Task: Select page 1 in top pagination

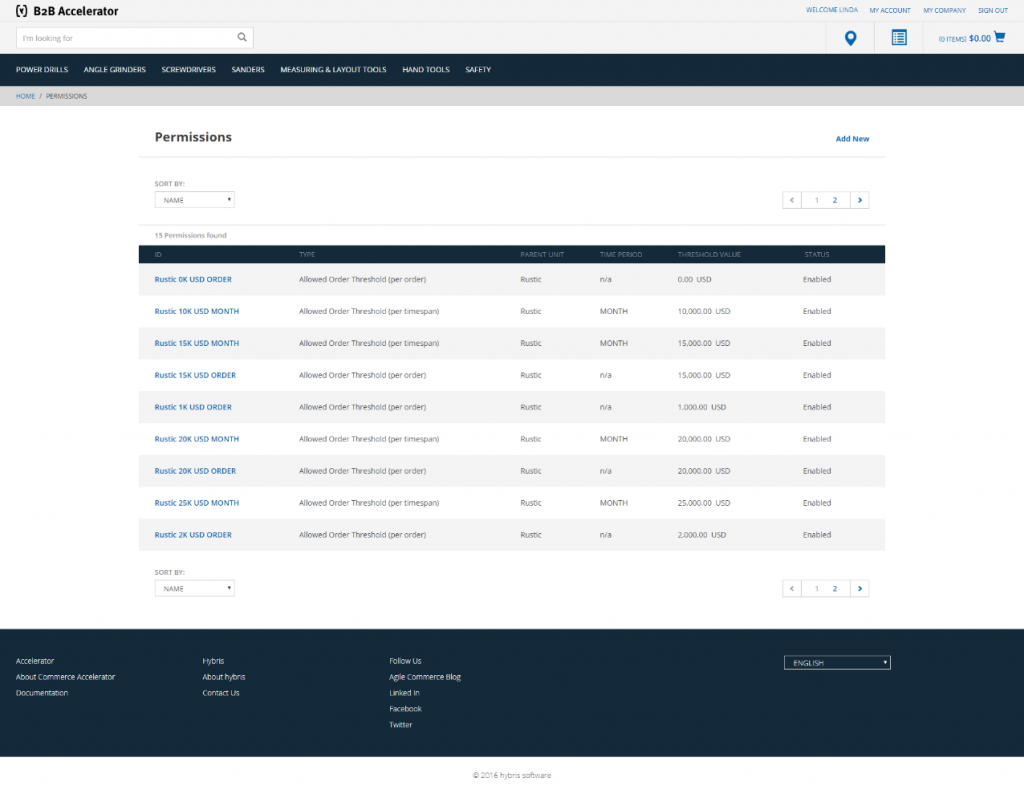Action: pos(816,200)
